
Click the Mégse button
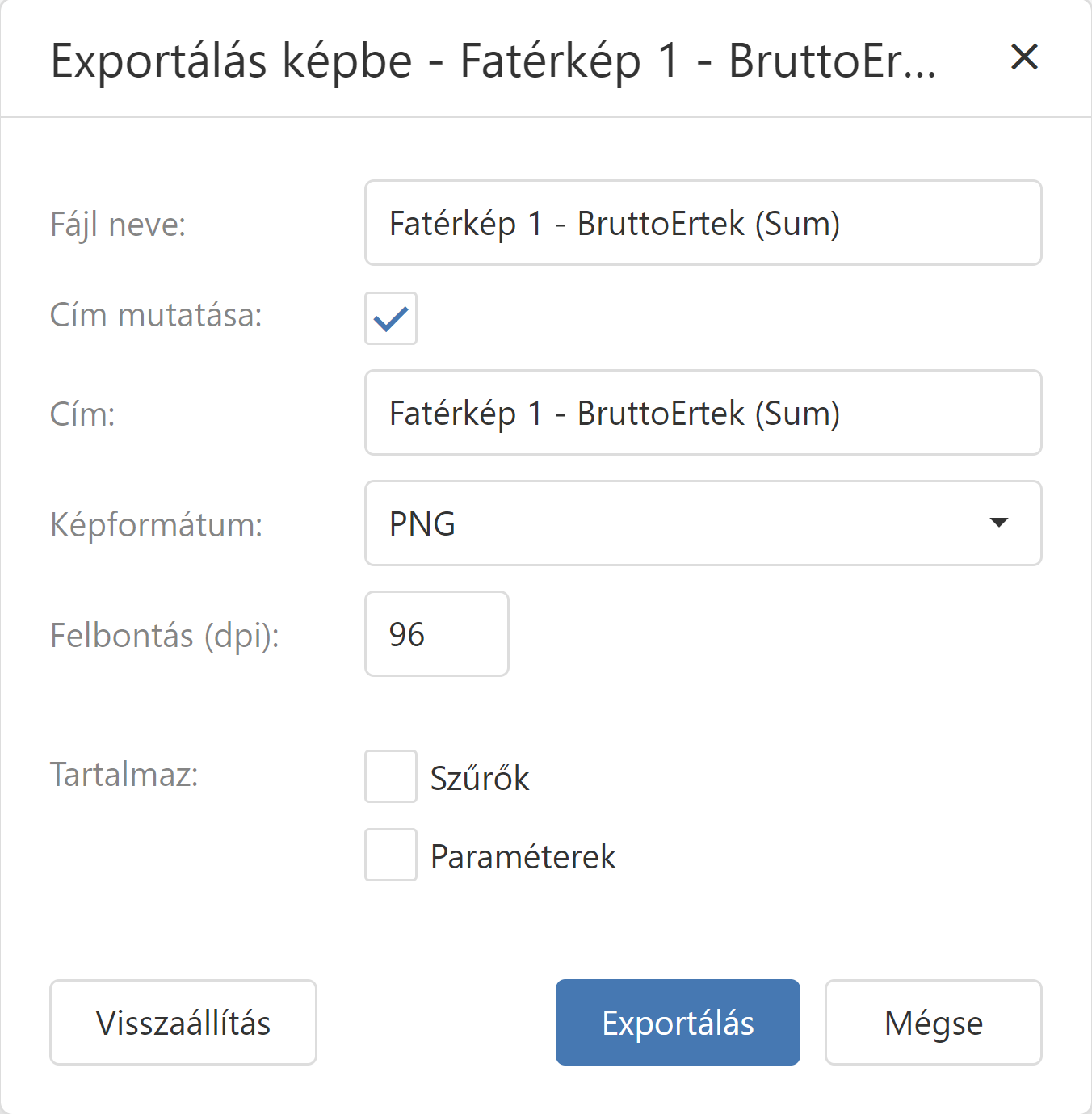(933, 1023)
